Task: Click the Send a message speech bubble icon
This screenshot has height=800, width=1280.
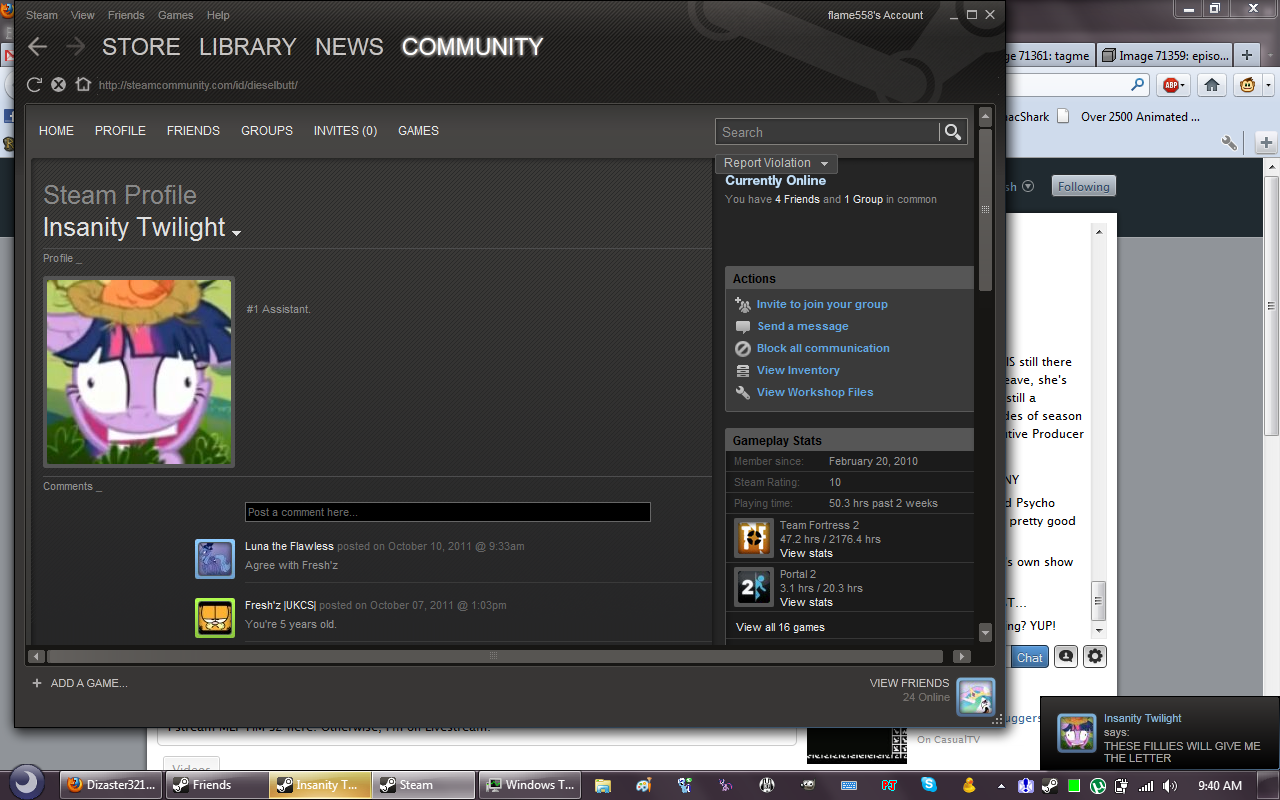Action: tap(742, 327)
